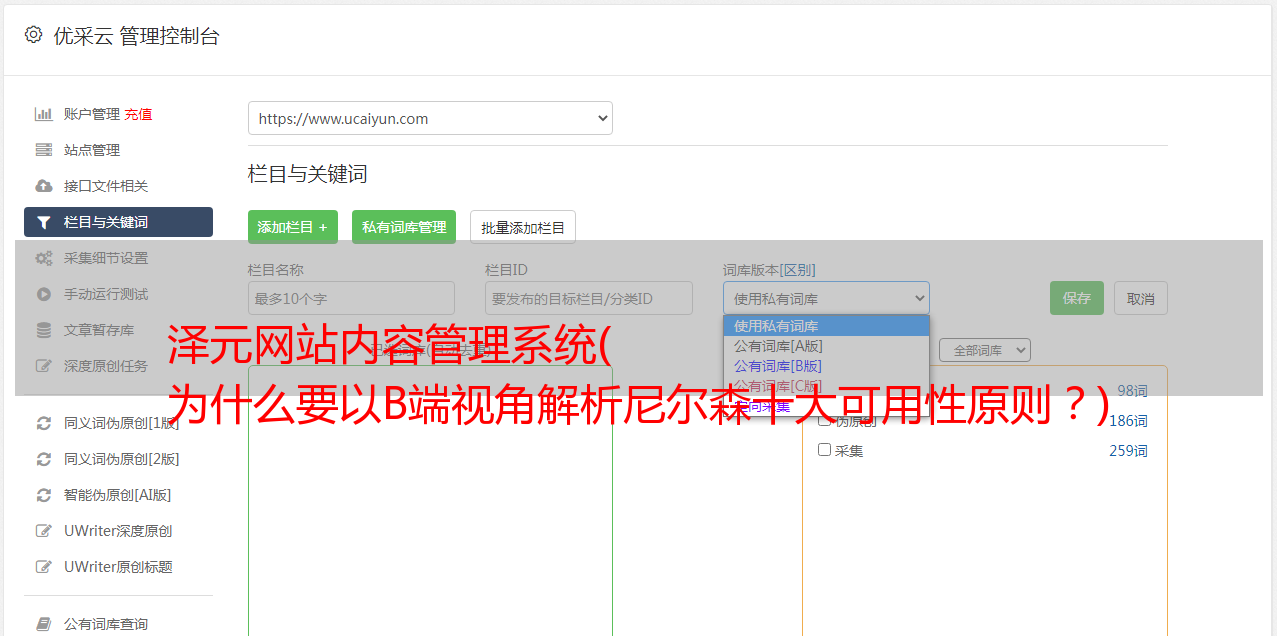This screenshot has width=1277, height=636.
Task: Choose 公有词库[A版] option in the list
Action: 826,346
